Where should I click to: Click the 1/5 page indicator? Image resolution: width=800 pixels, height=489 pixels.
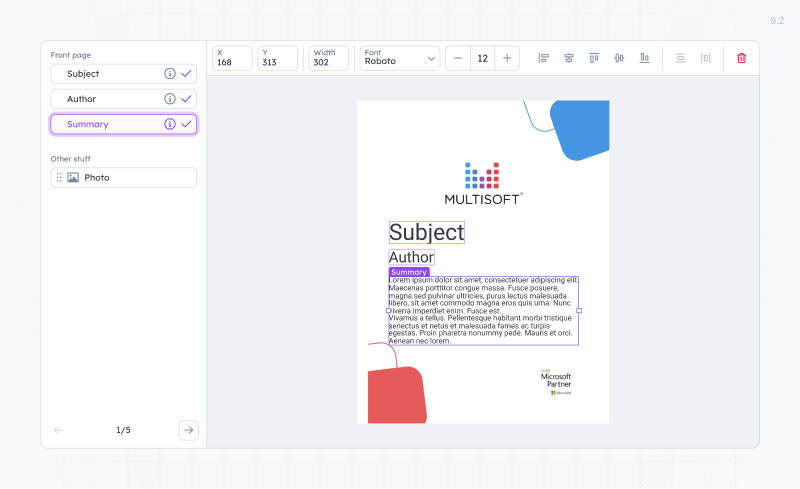pos(123,430)
